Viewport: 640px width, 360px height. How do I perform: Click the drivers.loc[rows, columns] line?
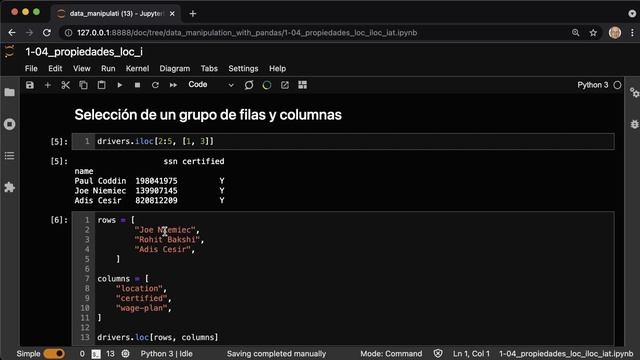pos(158,337)
